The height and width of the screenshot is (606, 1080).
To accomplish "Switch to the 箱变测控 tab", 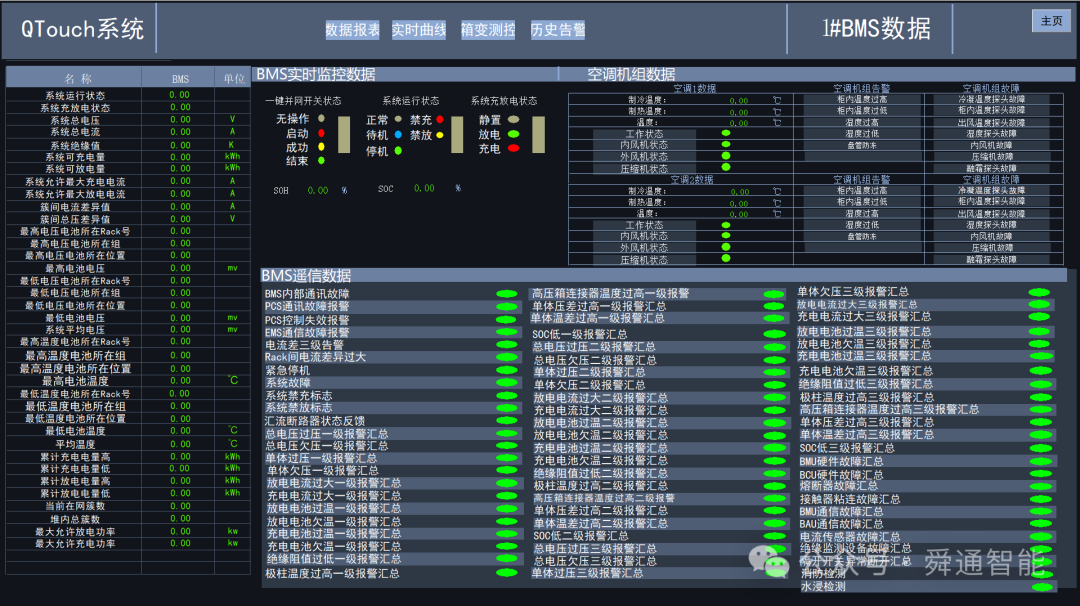I will coord(485,28).
